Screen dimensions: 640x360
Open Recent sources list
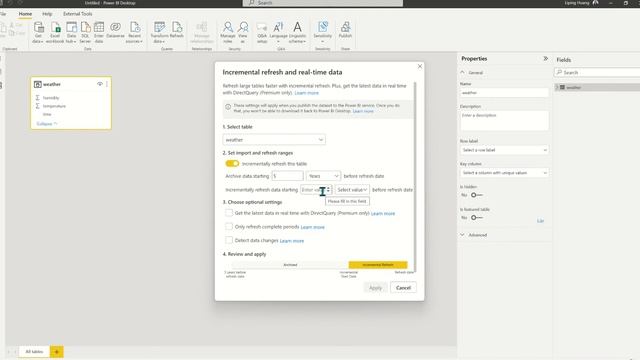[134, 32]
